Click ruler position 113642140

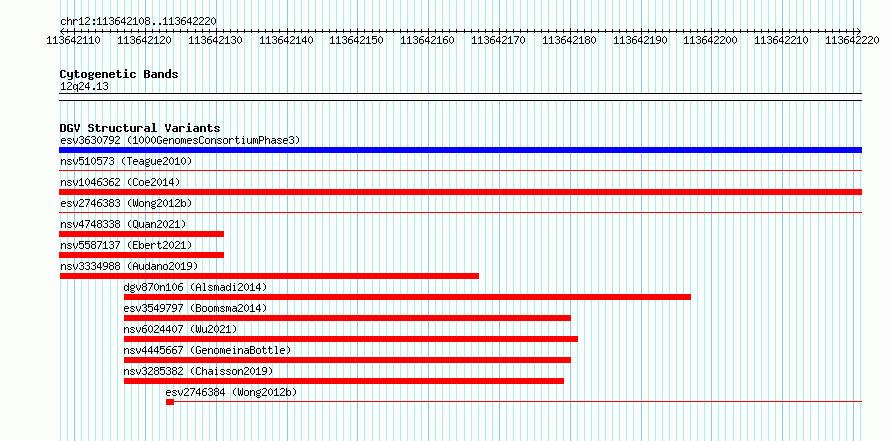click(287, 40)
